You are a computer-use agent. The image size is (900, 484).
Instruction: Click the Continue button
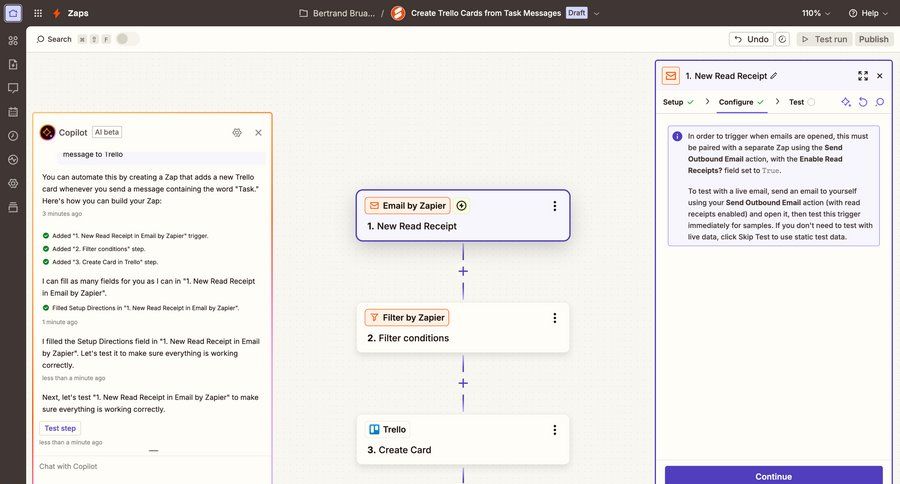(x=774, y=476)
